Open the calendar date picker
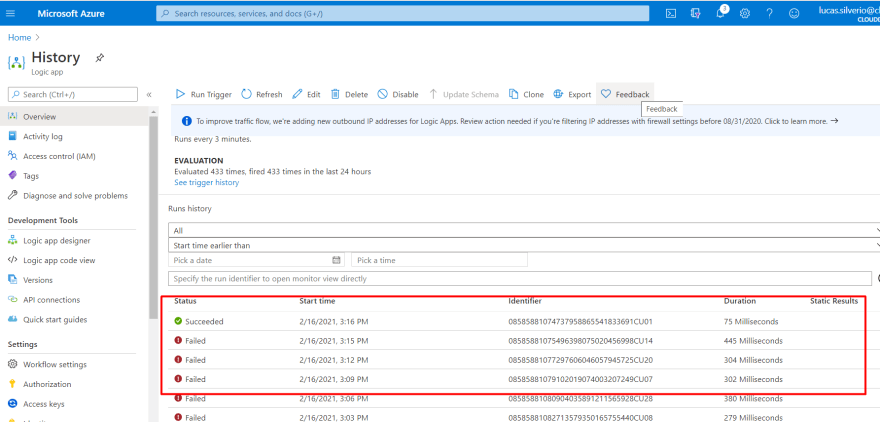The height and width of the screenshot is (422, 880). point(336,260)
